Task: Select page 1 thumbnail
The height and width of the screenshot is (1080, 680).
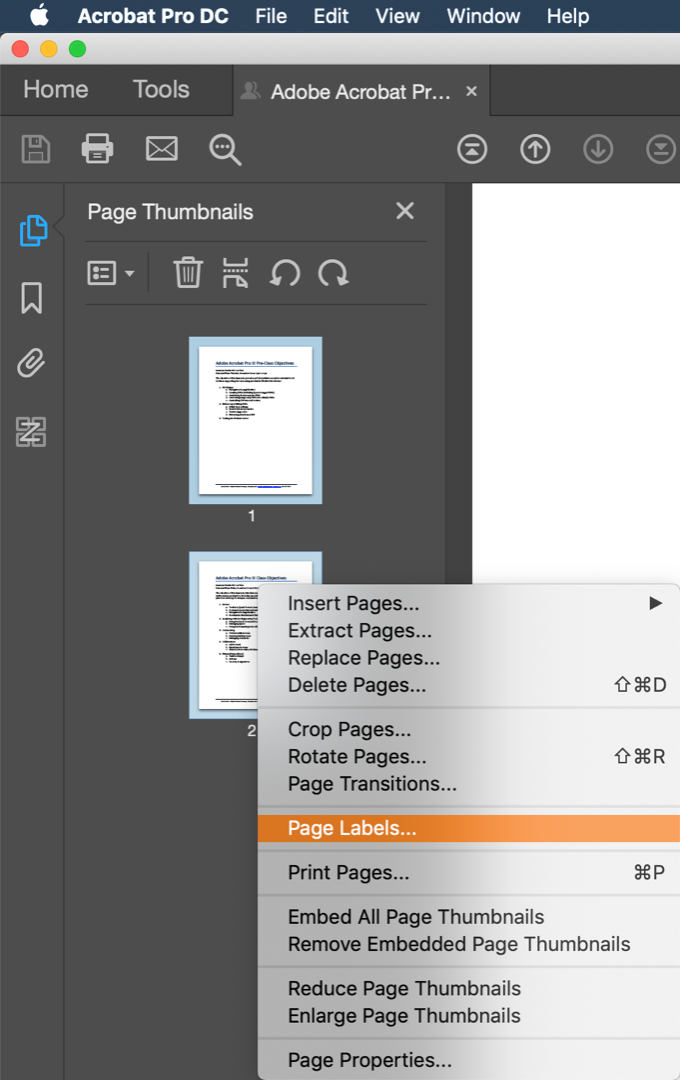Action: click(x=256, y=420)
